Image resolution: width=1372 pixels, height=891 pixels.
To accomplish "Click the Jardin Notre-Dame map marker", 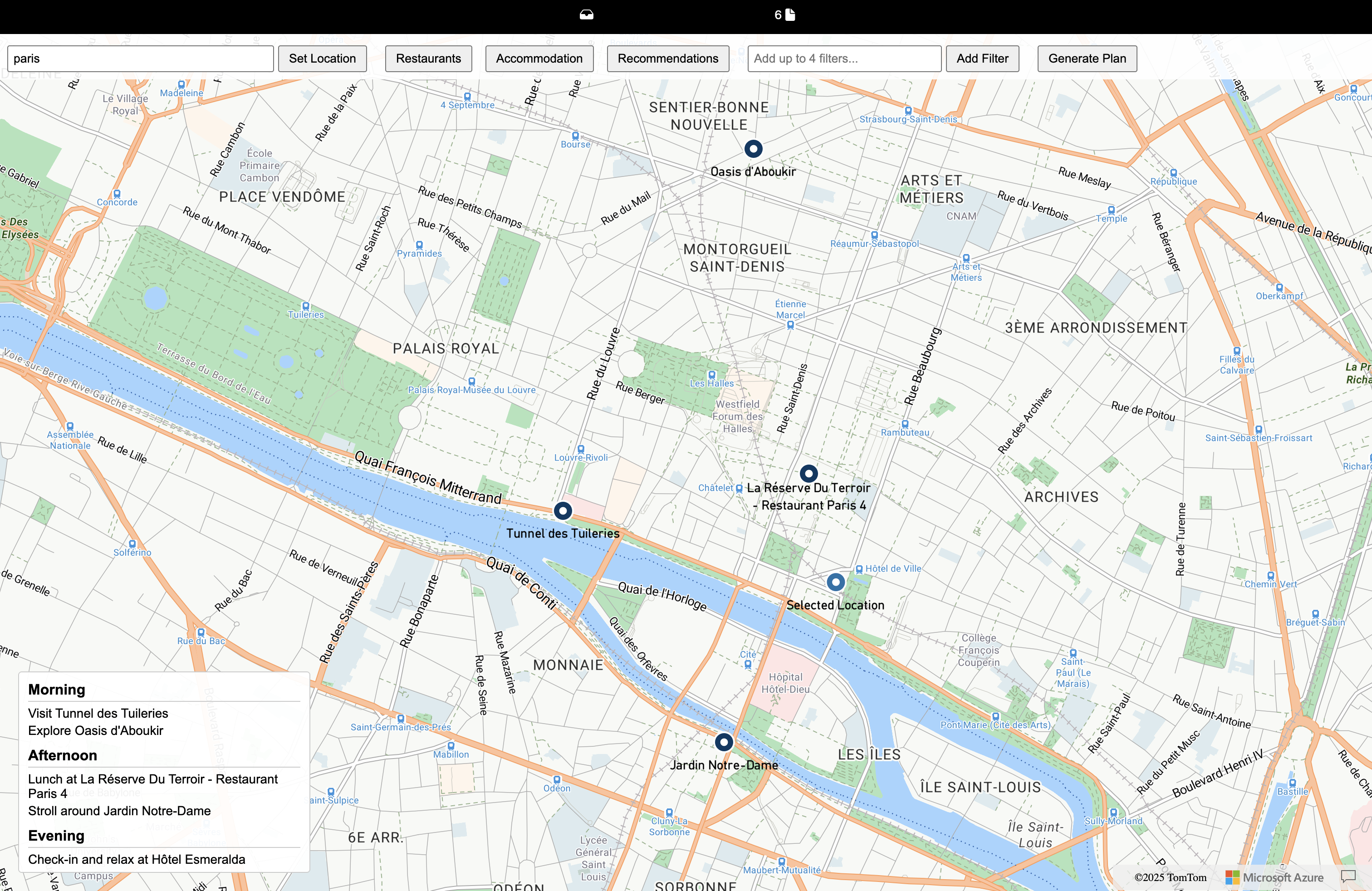I will click(x=724, y=742).
